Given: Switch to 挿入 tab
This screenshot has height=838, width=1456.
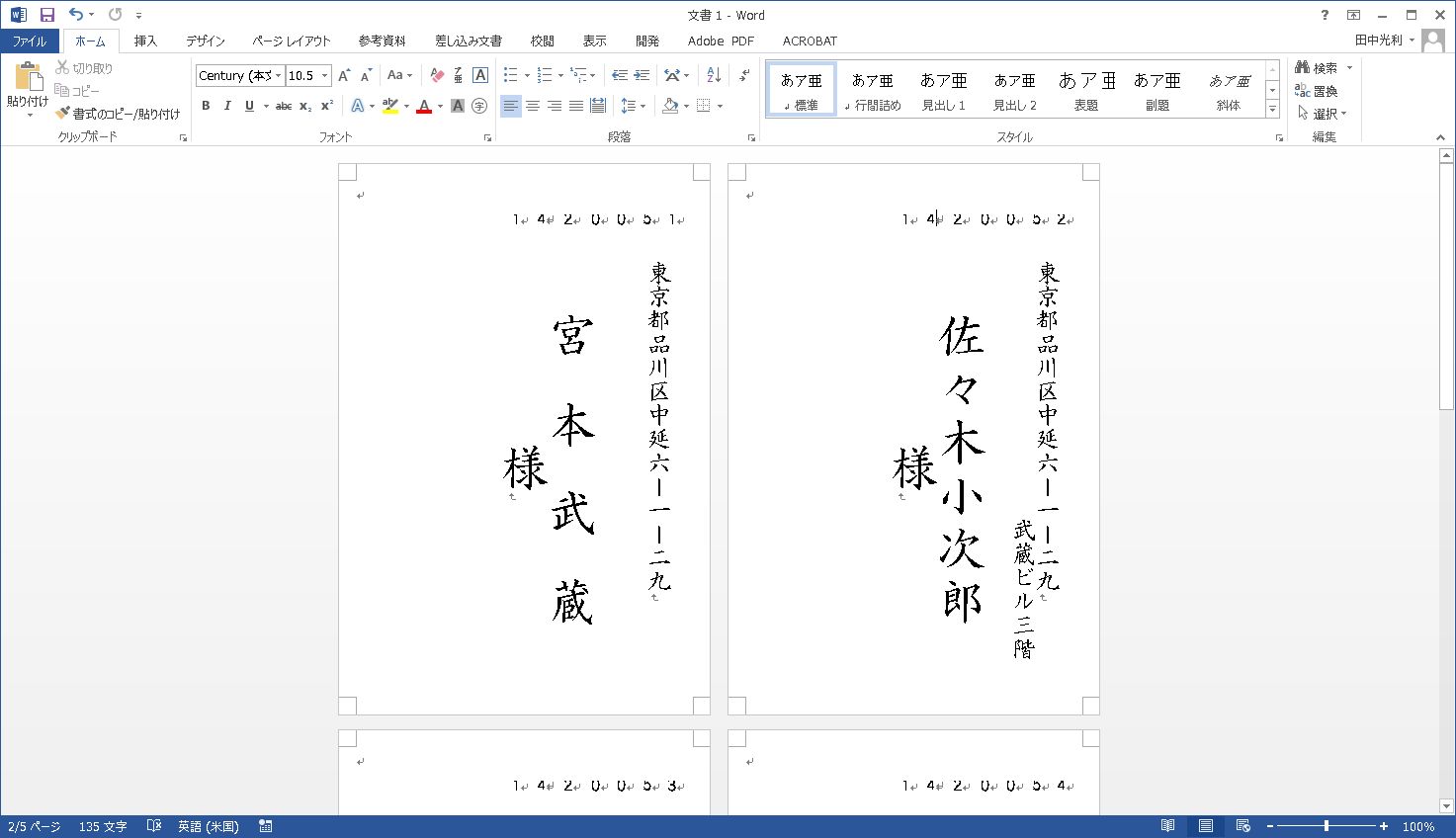Looking at the screenshot, I should point(145,41).
